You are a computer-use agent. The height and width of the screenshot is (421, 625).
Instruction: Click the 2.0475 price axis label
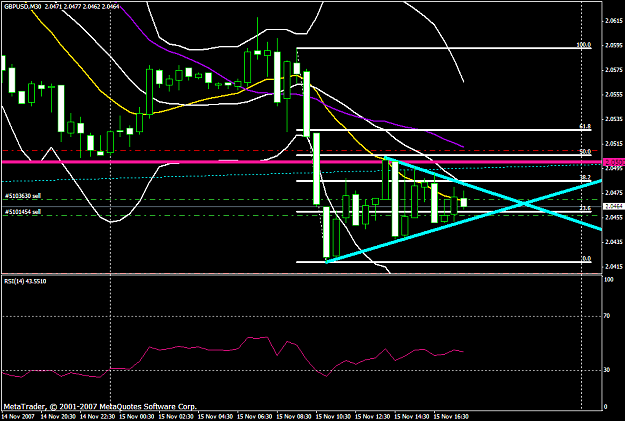pos(614,193)
